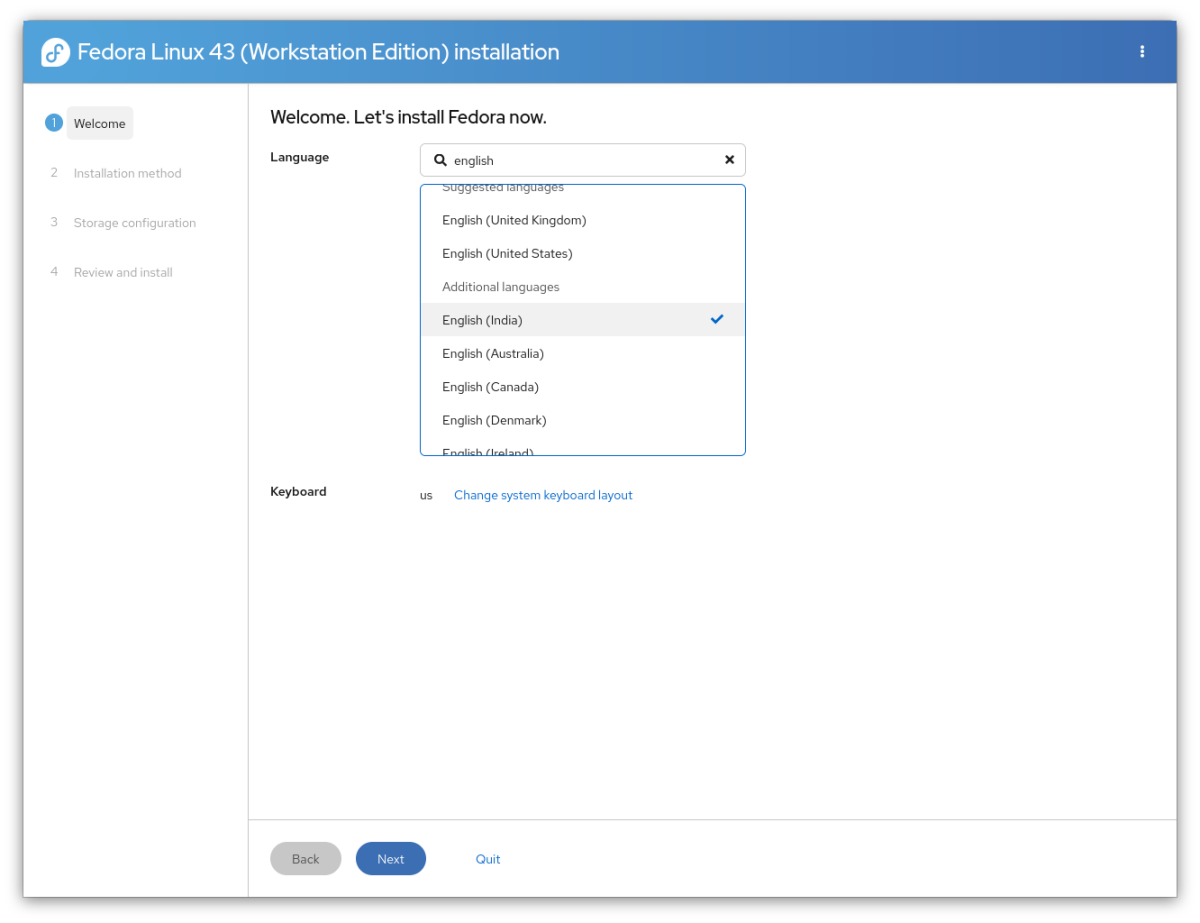Select partially visible English (Ireland) option

[488, 451]
